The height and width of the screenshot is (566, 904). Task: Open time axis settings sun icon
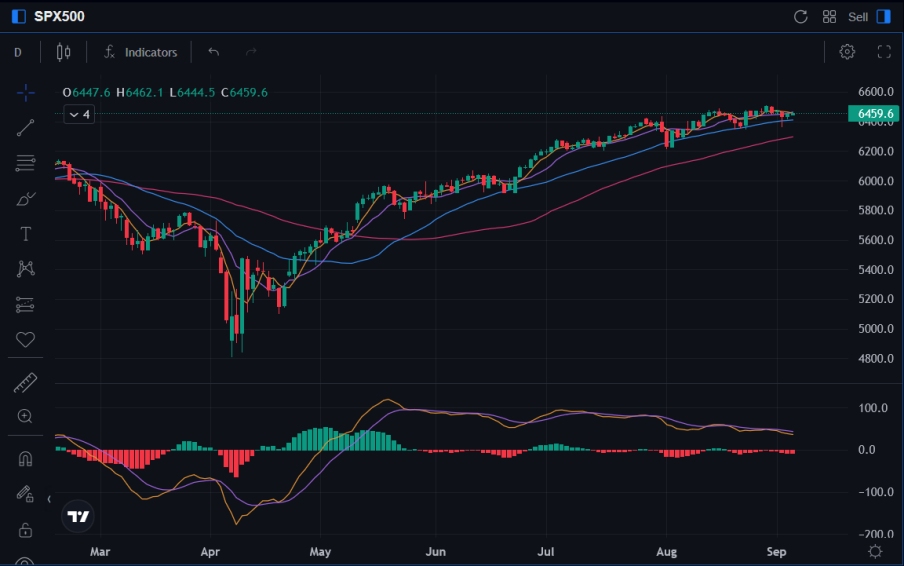click(875, 552)
